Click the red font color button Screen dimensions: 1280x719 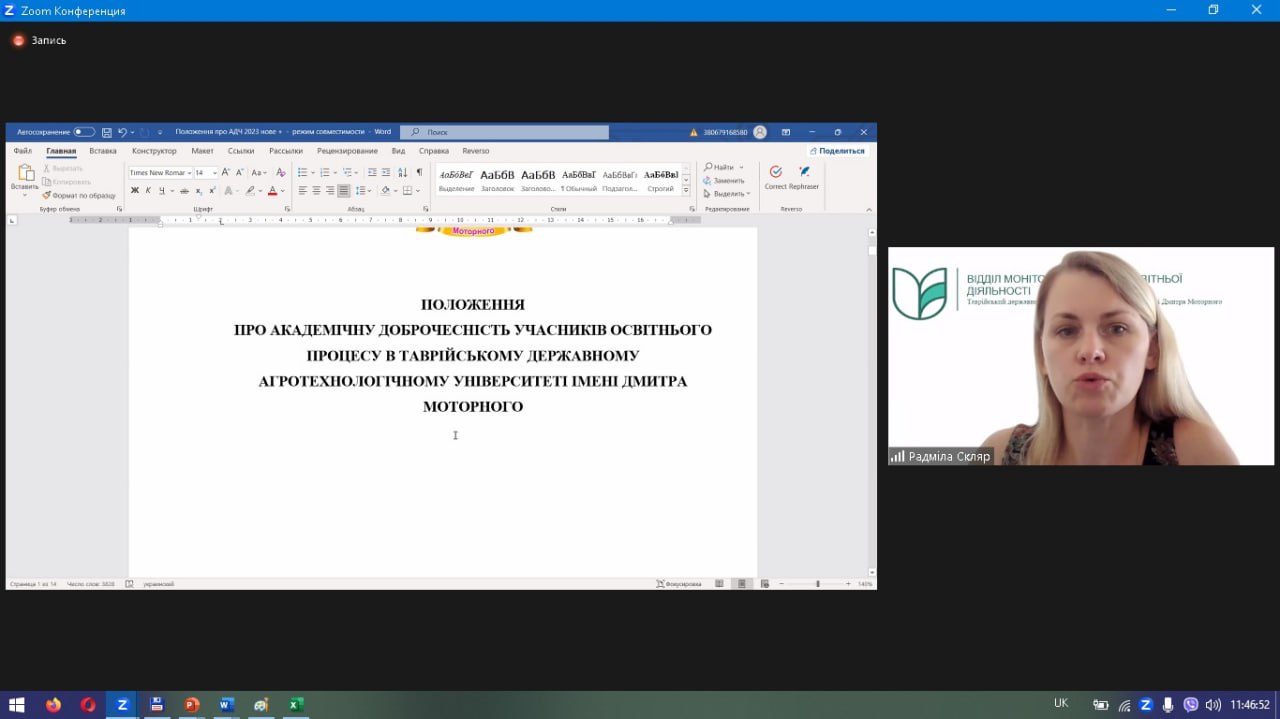[272, 190]
